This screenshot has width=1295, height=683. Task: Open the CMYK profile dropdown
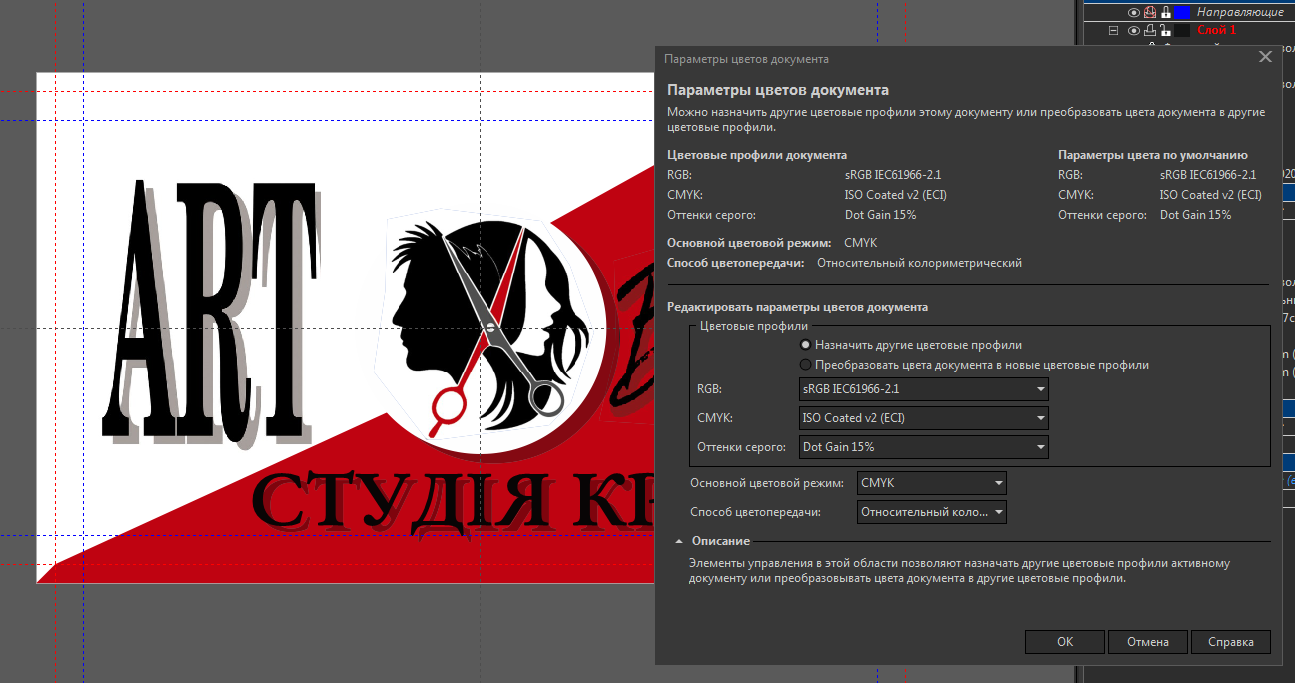tap(923, 418)
